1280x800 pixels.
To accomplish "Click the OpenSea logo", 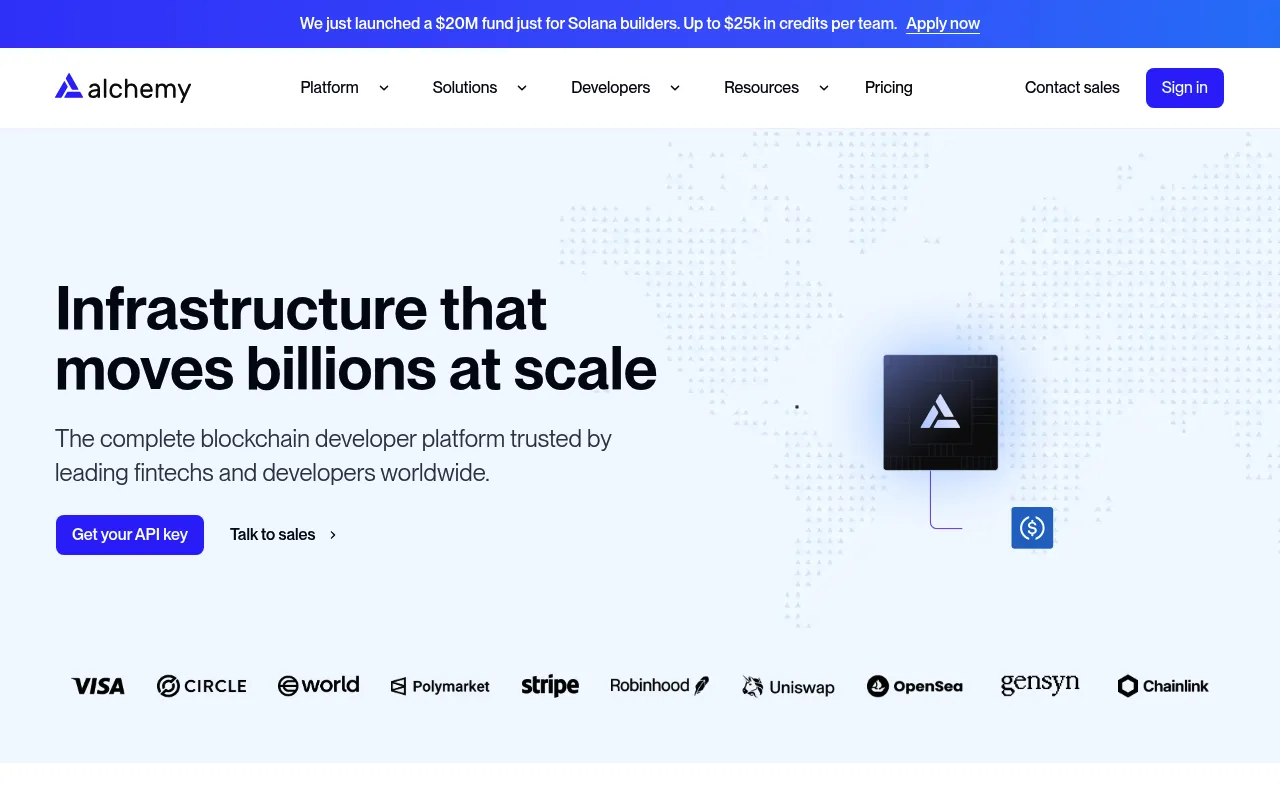I will pyautogui.click(x=915, y=686).
